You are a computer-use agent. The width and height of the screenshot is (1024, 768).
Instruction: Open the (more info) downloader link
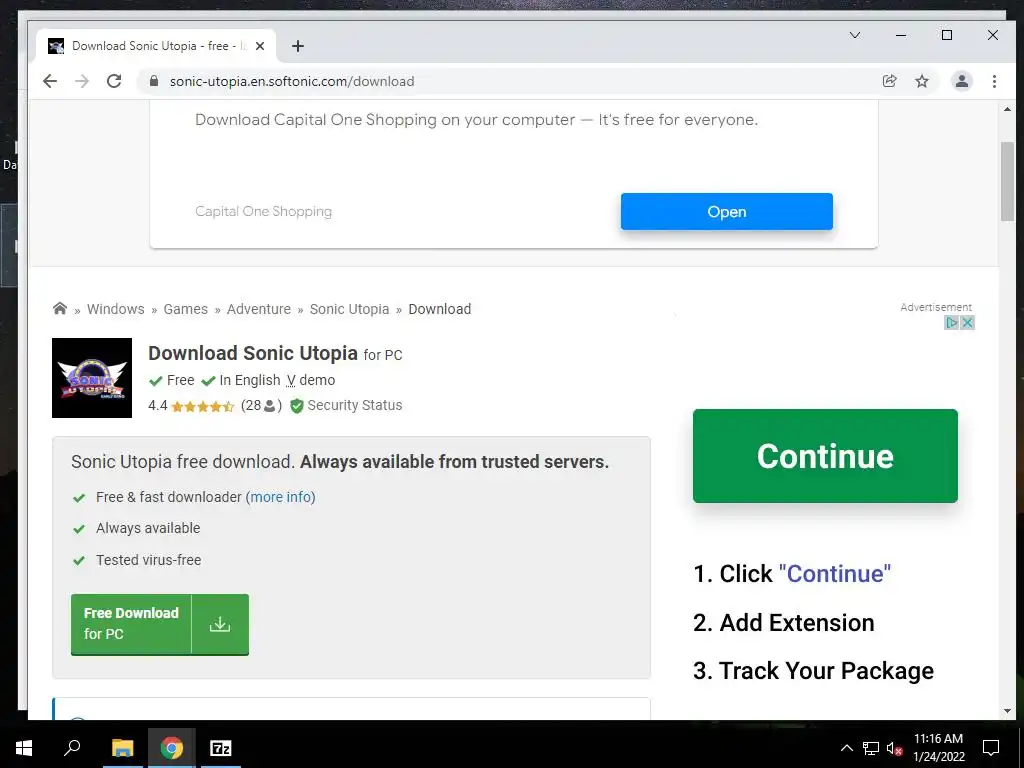(x=281, y=497)
